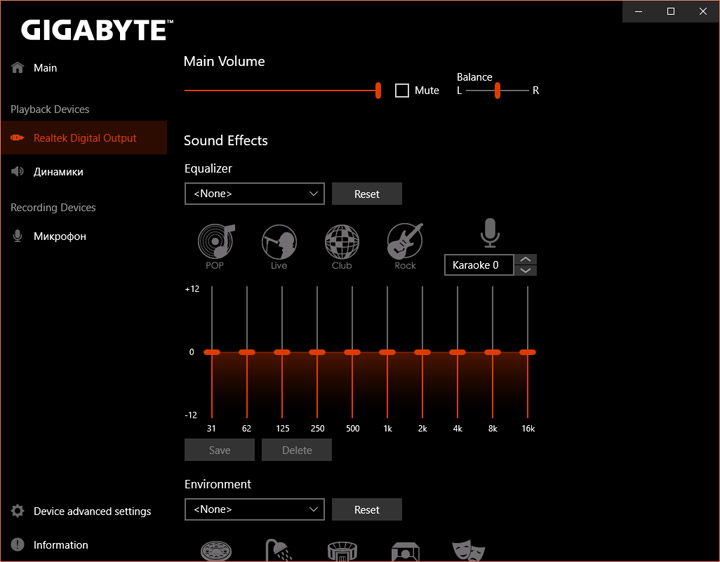Click the Karaoke microphone icon
720x562 pixels.
coord(490,232)
